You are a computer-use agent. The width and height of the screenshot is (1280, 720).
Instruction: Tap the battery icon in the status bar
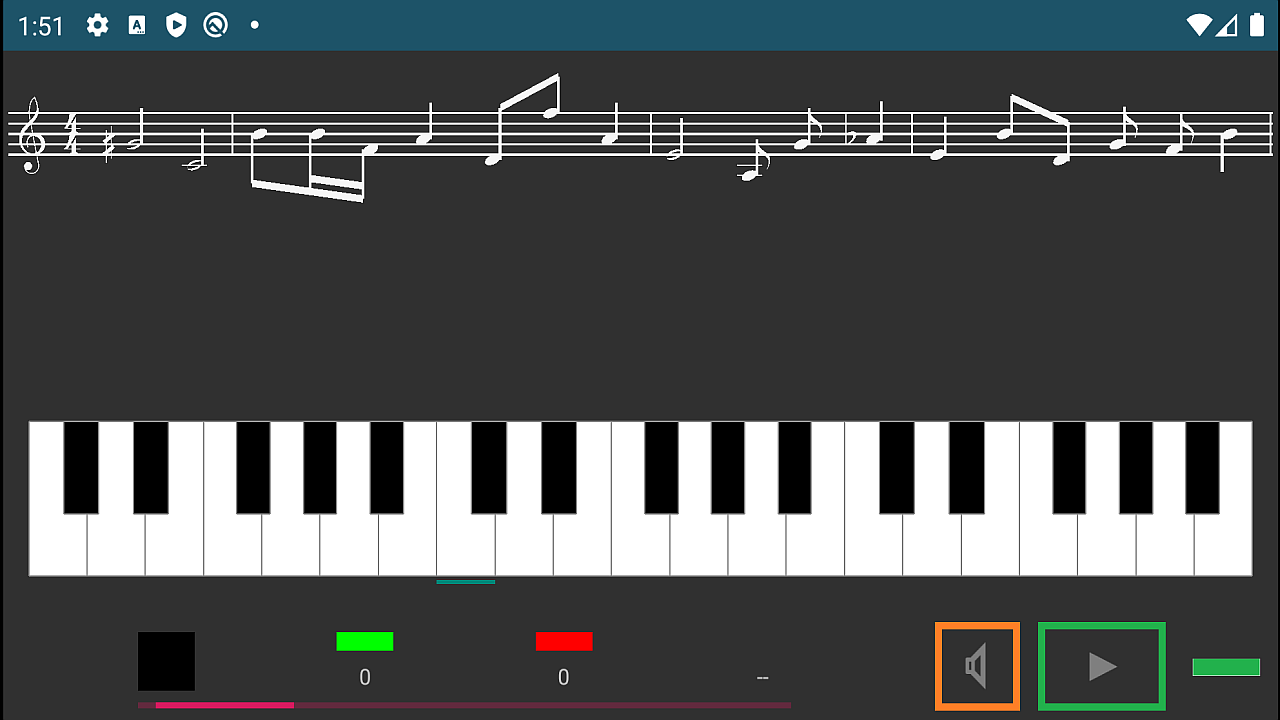point(1257,25)
